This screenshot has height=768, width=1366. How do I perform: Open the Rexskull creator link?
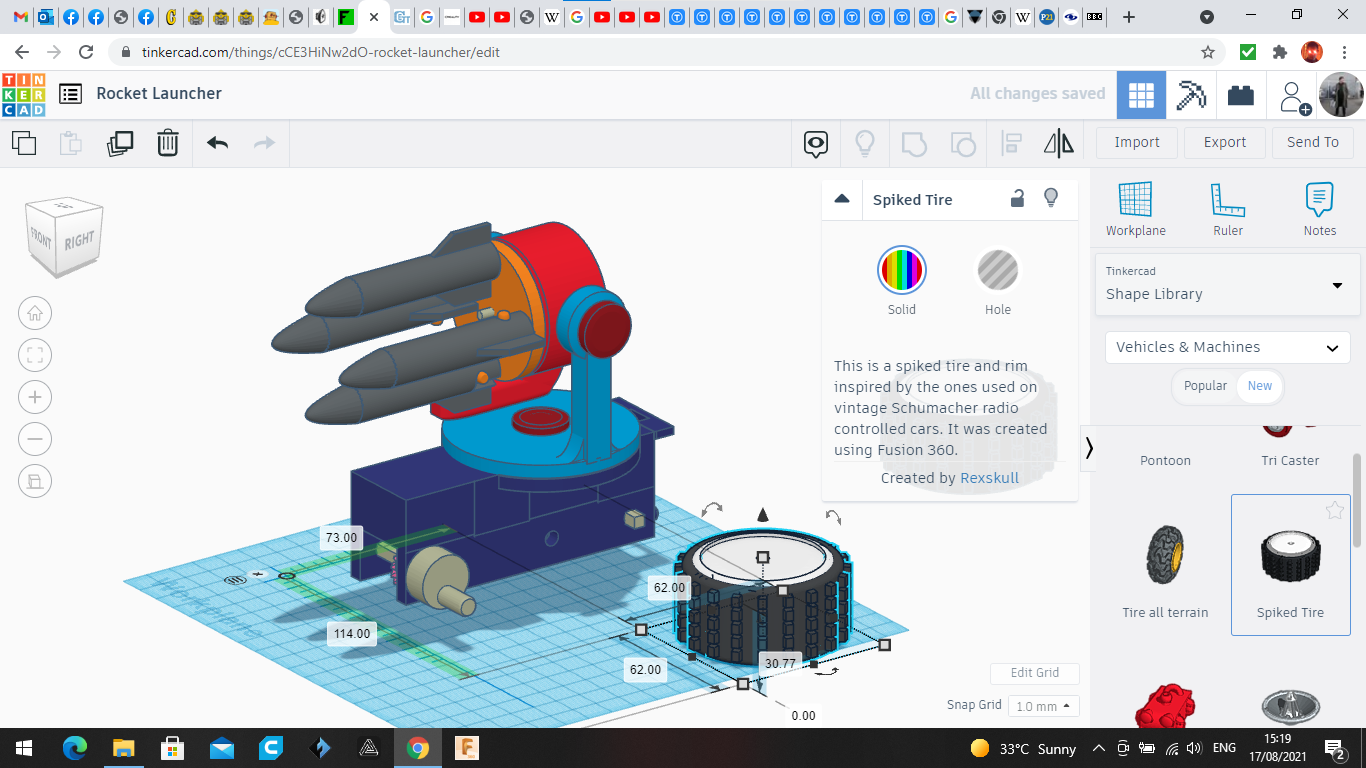click(989, 478)
